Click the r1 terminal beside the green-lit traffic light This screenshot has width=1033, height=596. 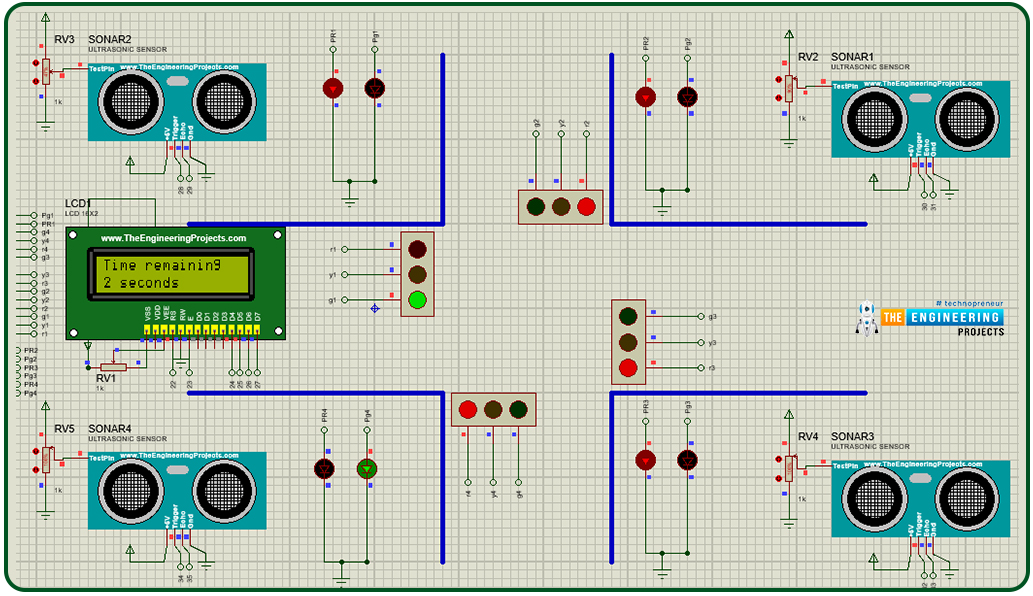345,250
